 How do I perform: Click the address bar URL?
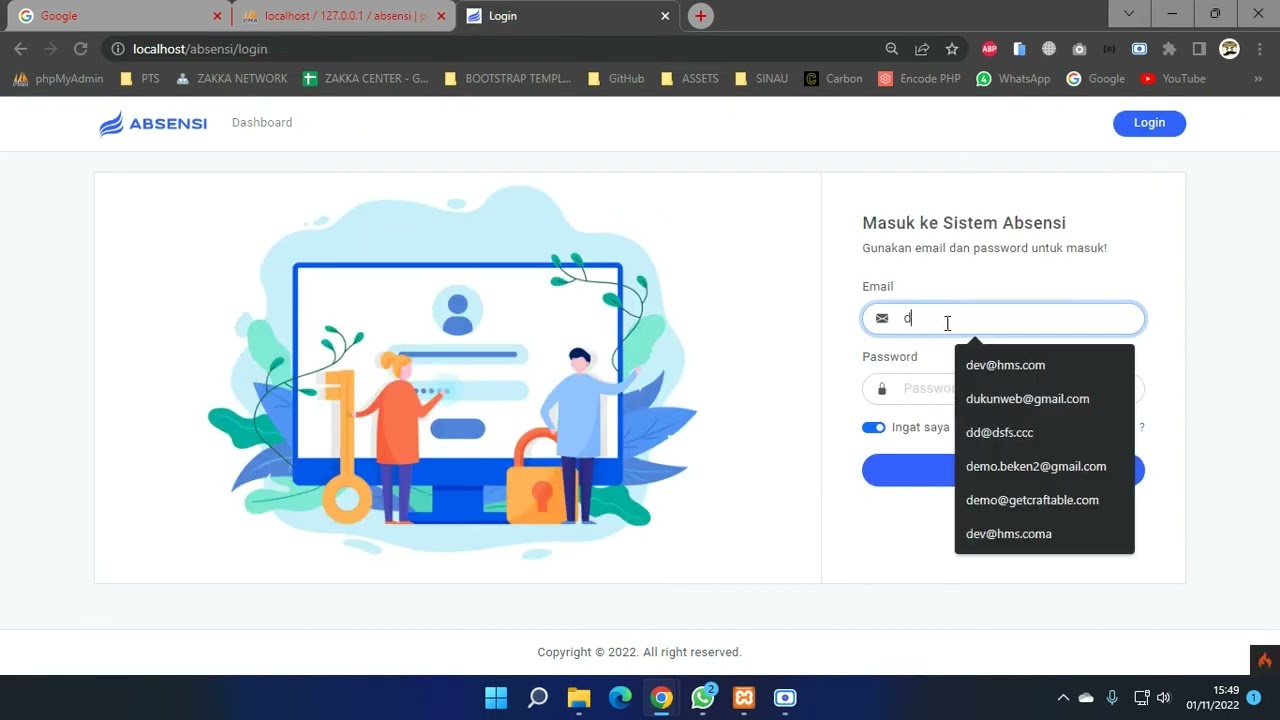click(200, 49)
